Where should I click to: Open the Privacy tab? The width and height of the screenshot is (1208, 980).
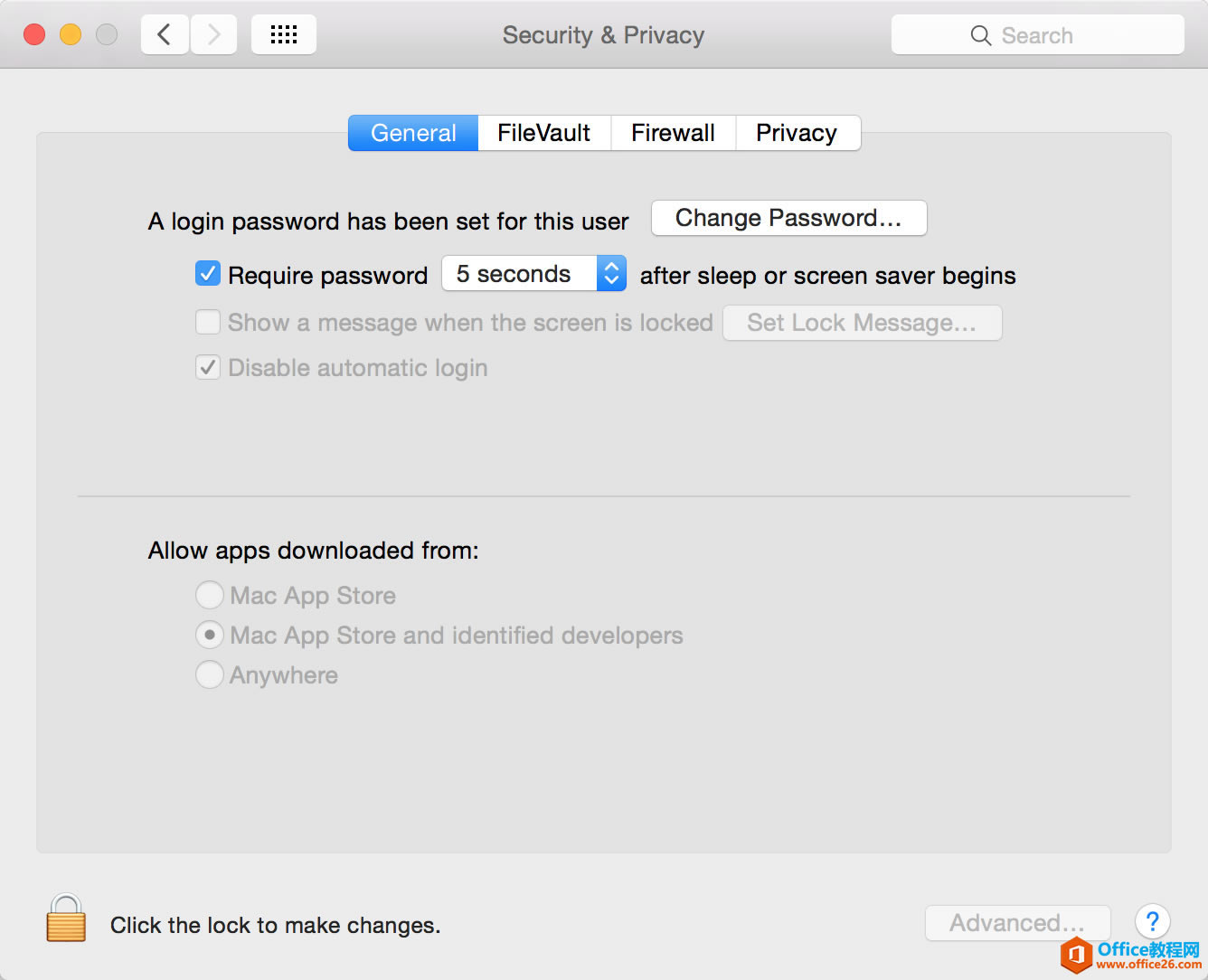(x=797, y=133)
